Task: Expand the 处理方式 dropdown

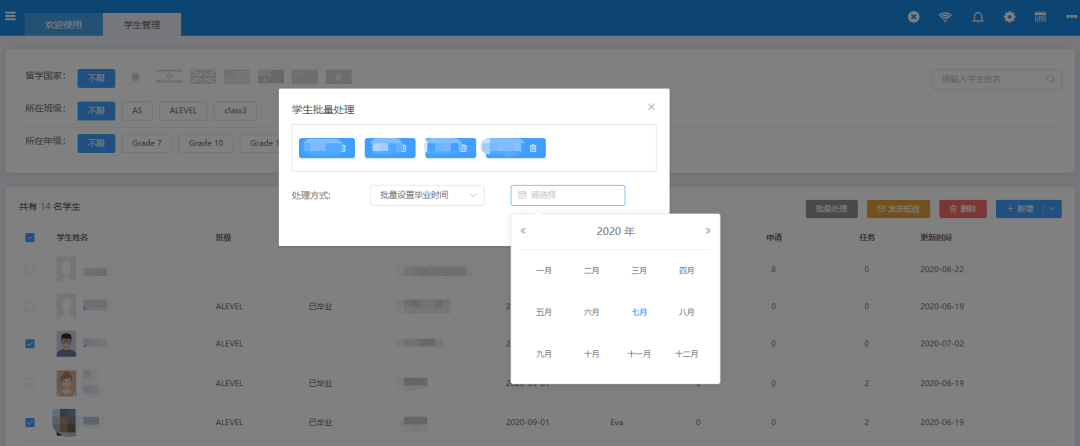Action: [426, 195]
